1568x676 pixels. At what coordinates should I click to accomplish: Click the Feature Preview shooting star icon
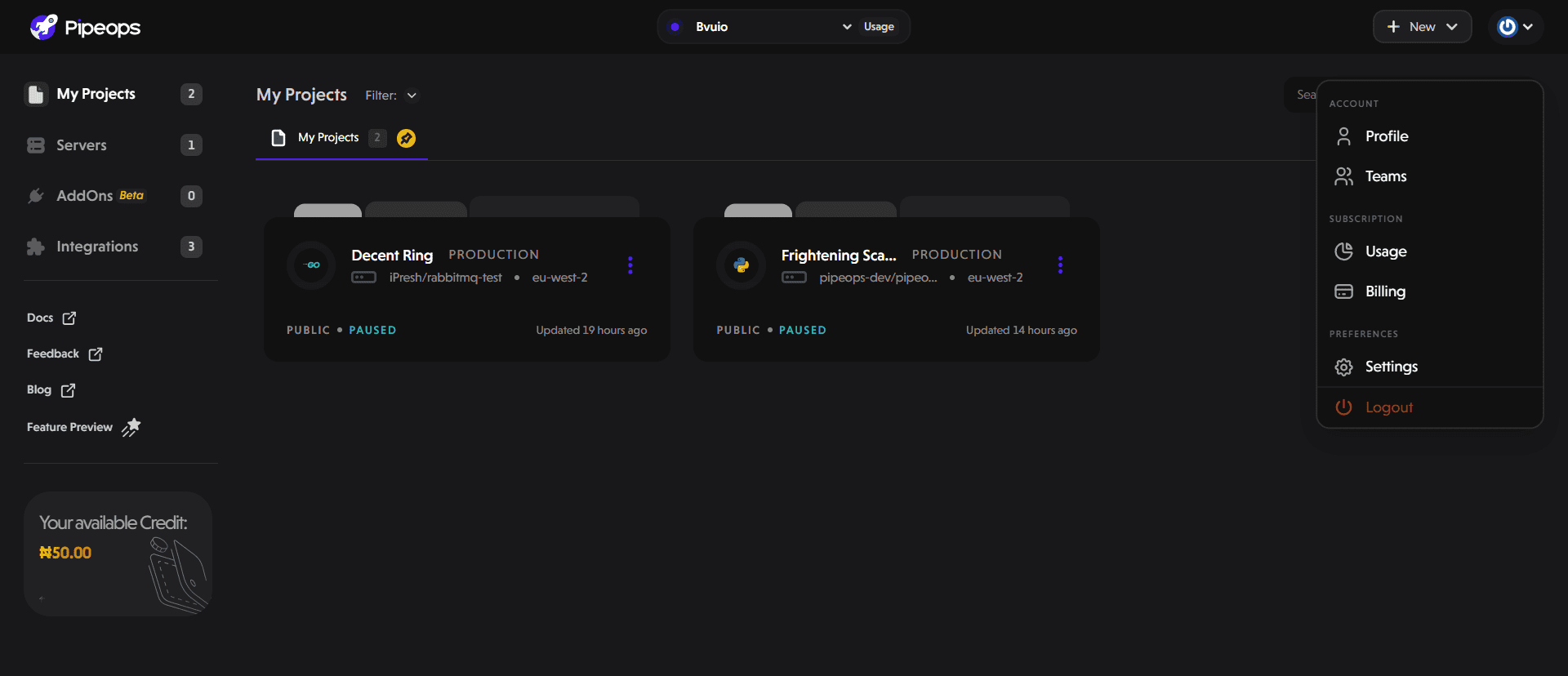click(x=131, y=427)
